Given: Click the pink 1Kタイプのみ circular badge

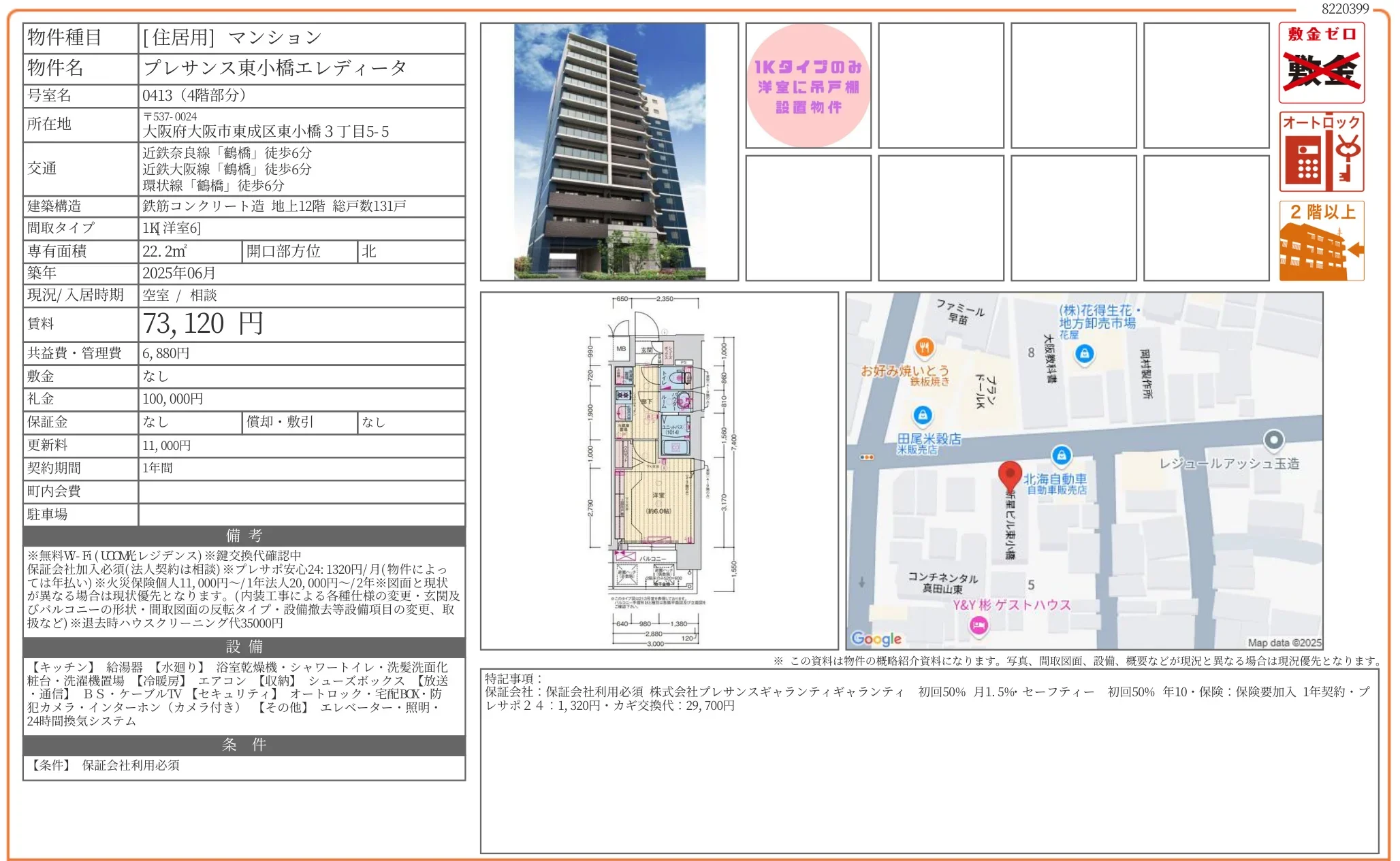Looking at the screenshot, I should (x=808, y=85).
